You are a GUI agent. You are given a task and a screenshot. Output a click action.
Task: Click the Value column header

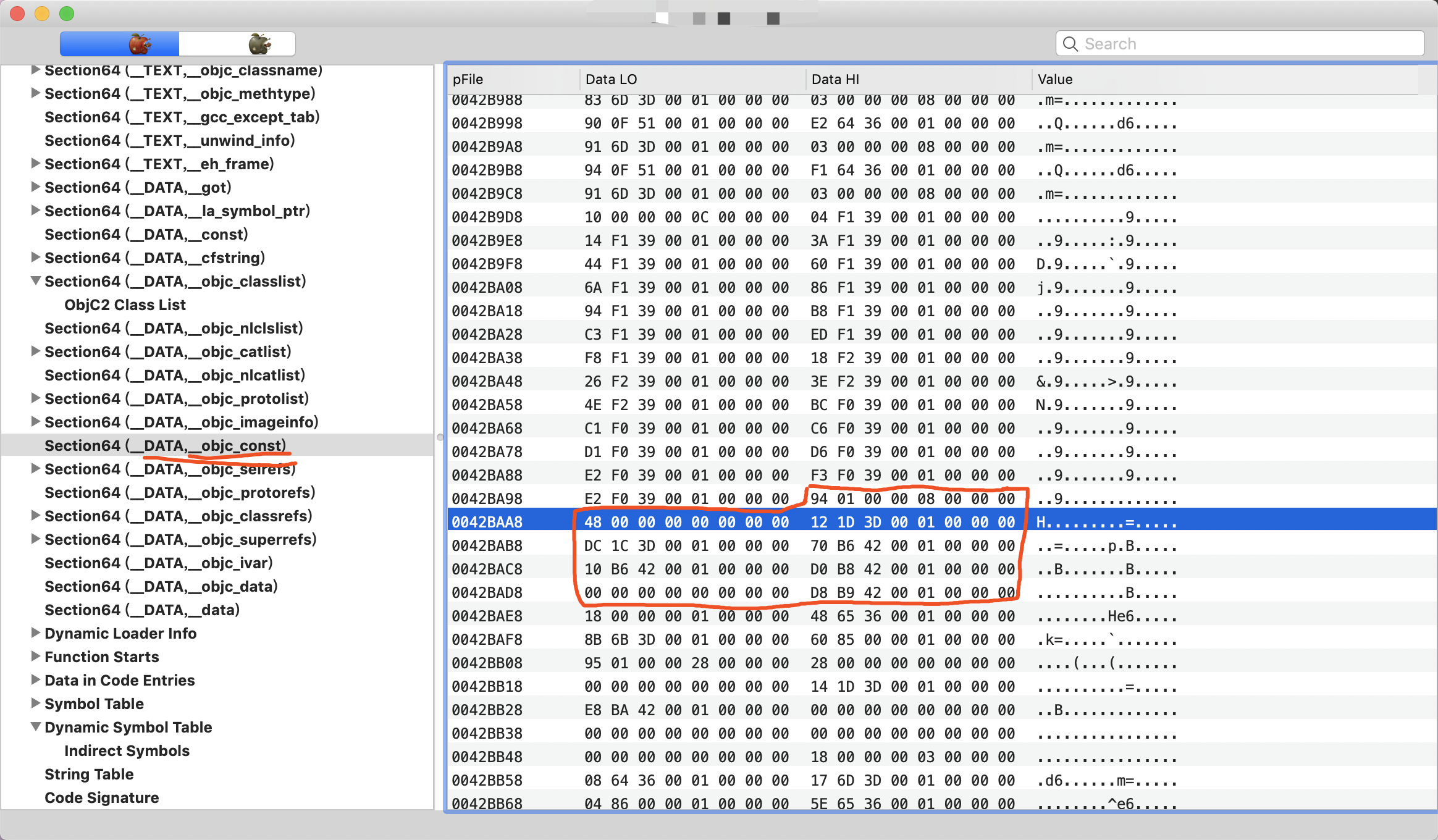tap(1055, 79)
